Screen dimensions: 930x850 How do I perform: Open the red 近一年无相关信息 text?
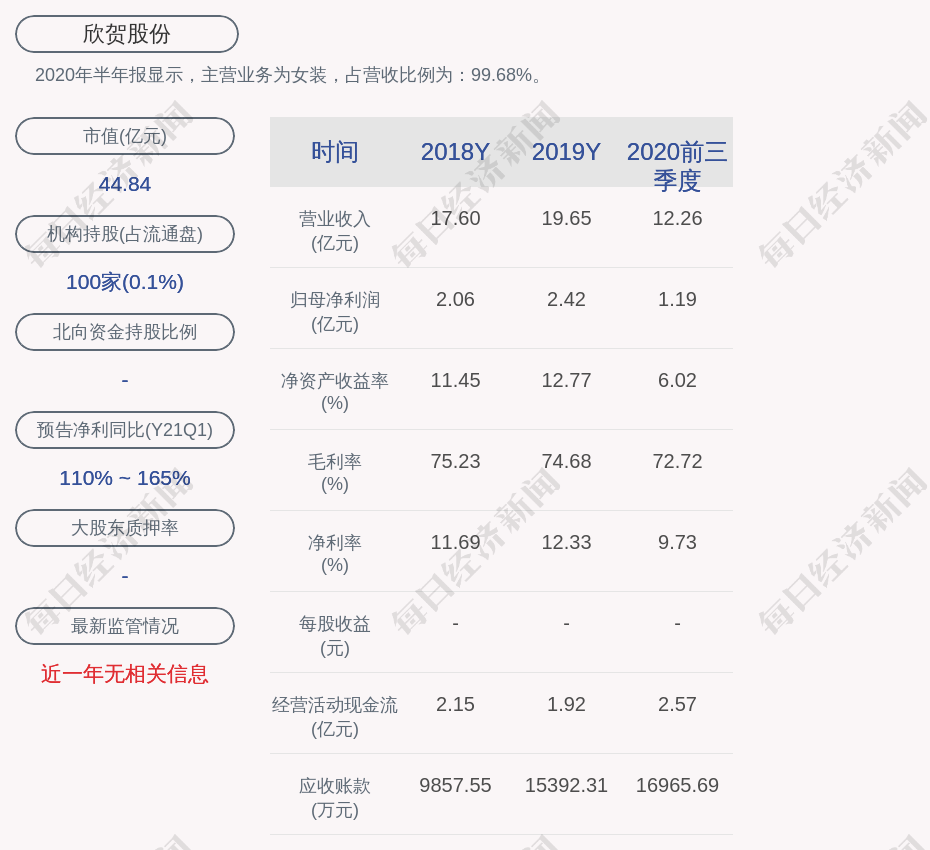125,674
